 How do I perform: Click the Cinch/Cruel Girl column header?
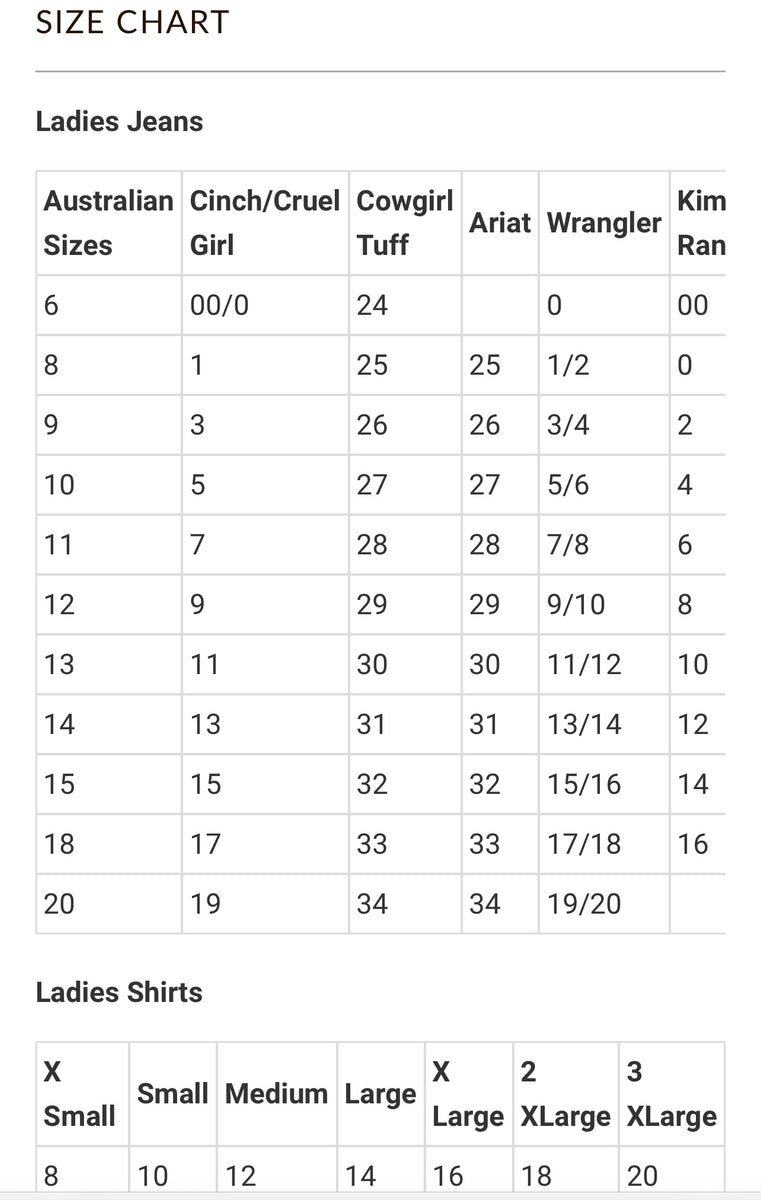pyautogui.click(x=265, y=223)
